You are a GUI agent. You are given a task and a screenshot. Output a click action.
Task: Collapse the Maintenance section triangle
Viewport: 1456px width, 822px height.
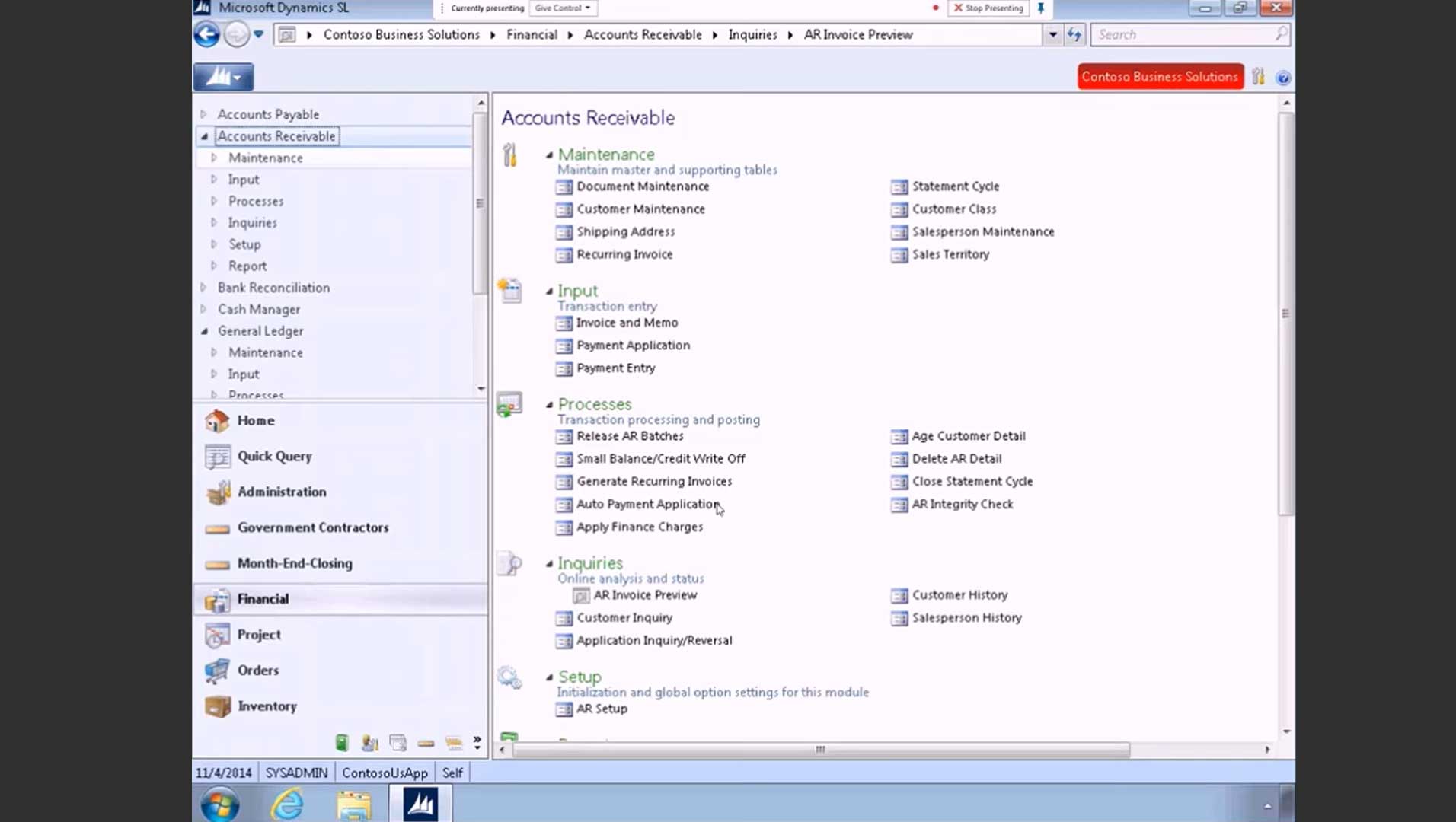click(x=549, y=155)
